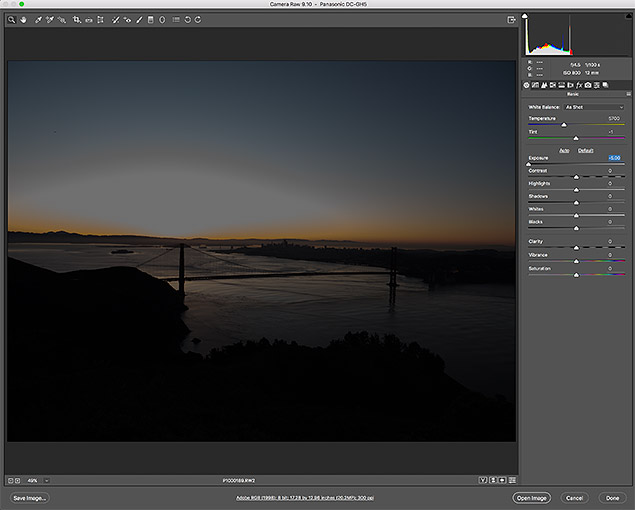Screen dimensions: 635x510
Task: Open the White Balance dropdown
Action: (594, 107)
